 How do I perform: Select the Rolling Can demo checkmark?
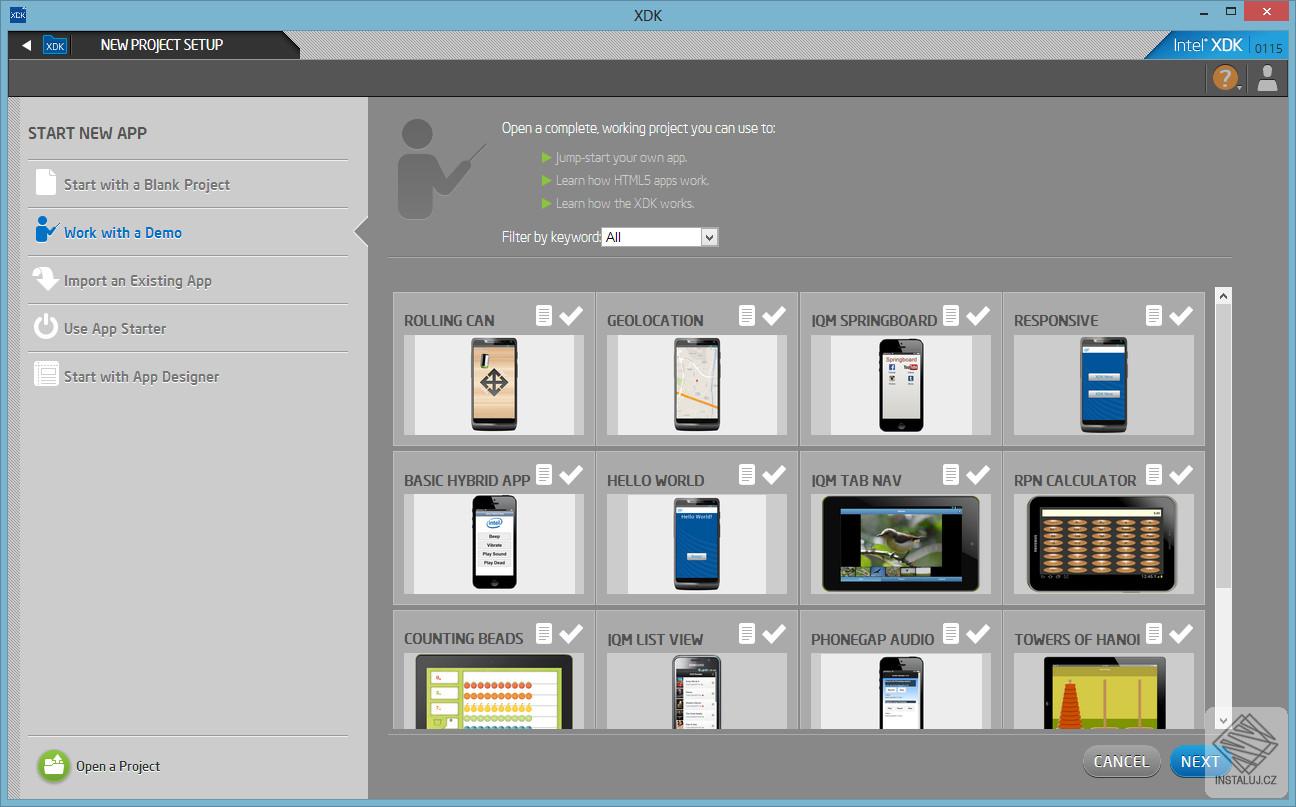point(571,315)
